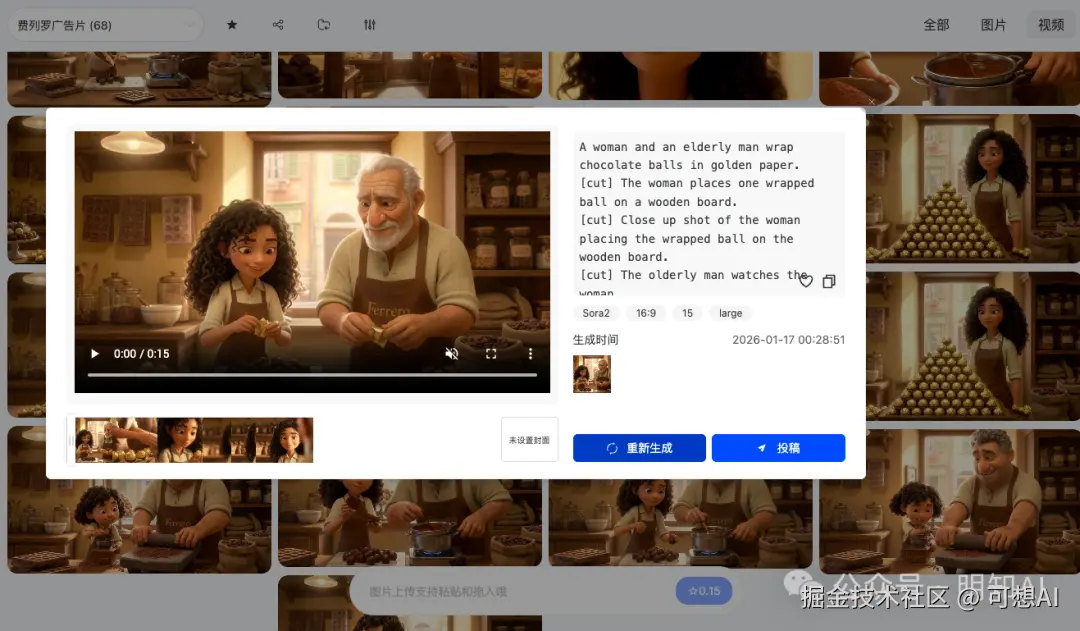
Task: Open the background thumbnail of curly hair close-up
Action: (681, 74)
